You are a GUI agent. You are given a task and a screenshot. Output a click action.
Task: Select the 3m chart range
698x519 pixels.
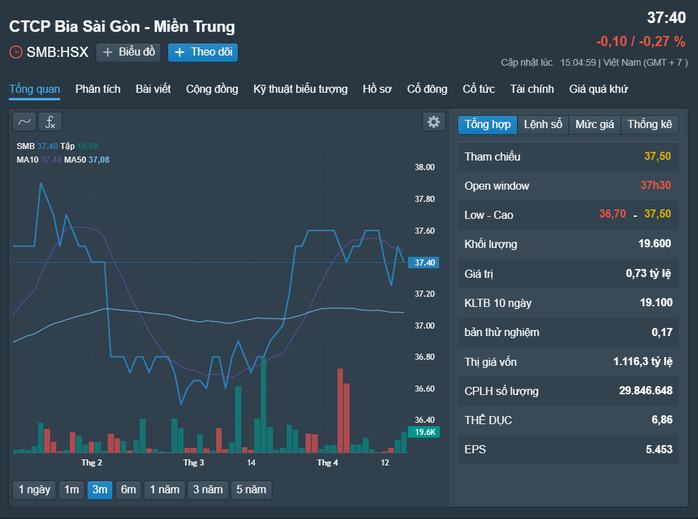point(100,490)
